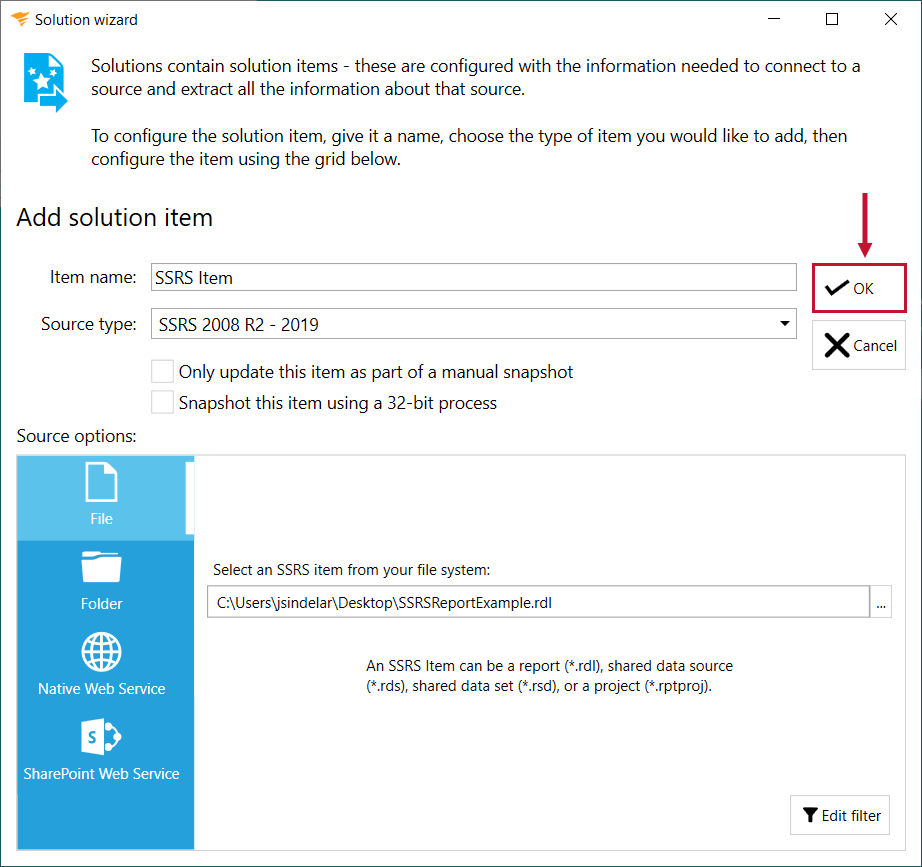The height and width of the screenshot is (867, 922).
Task: Click the 'Source options:' label
Action: [x=76, y=436]
